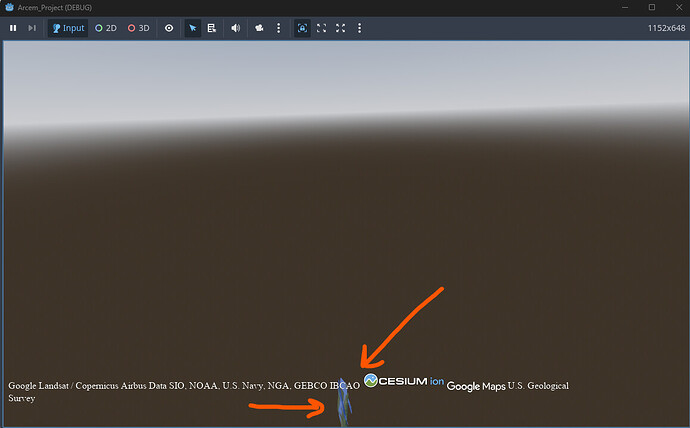Toggle selection visibility with the eye icon

(169, 28)
